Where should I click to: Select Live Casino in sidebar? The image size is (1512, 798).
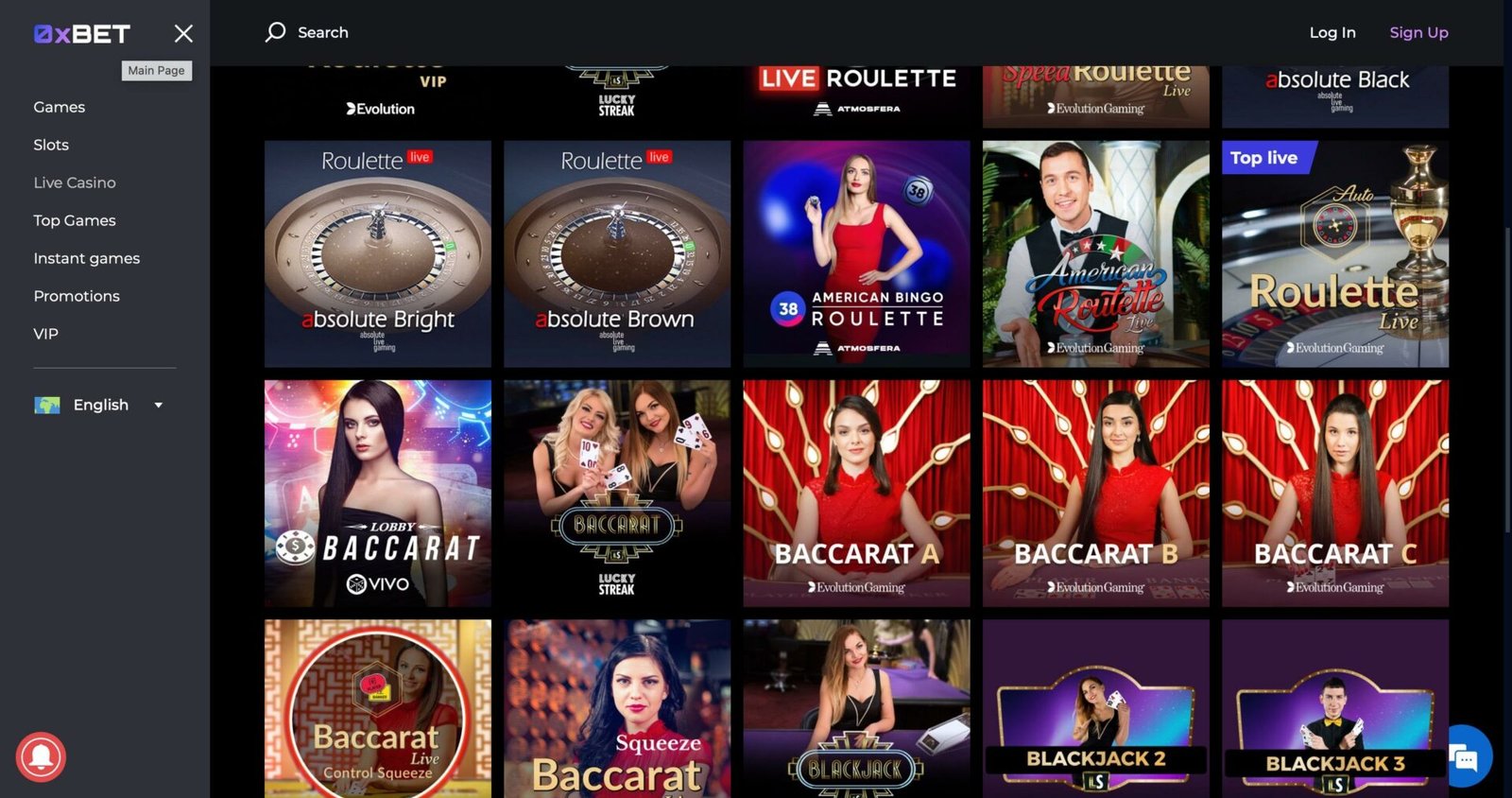[x=75, y=182]
